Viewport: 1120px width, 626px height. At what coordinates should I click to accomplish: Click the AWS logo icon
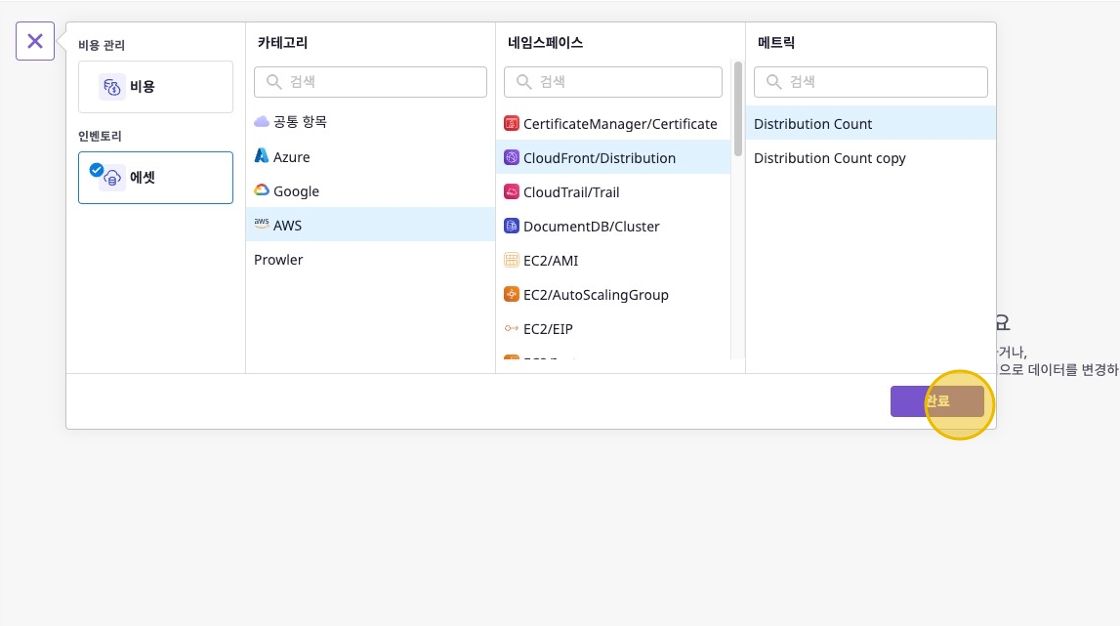coord(262,225)
